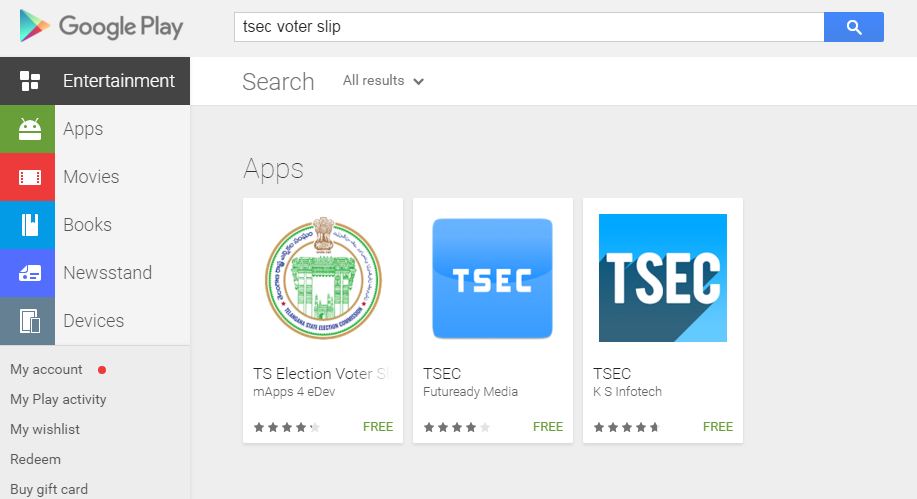Click the blue Books bookmark icon

30,225
